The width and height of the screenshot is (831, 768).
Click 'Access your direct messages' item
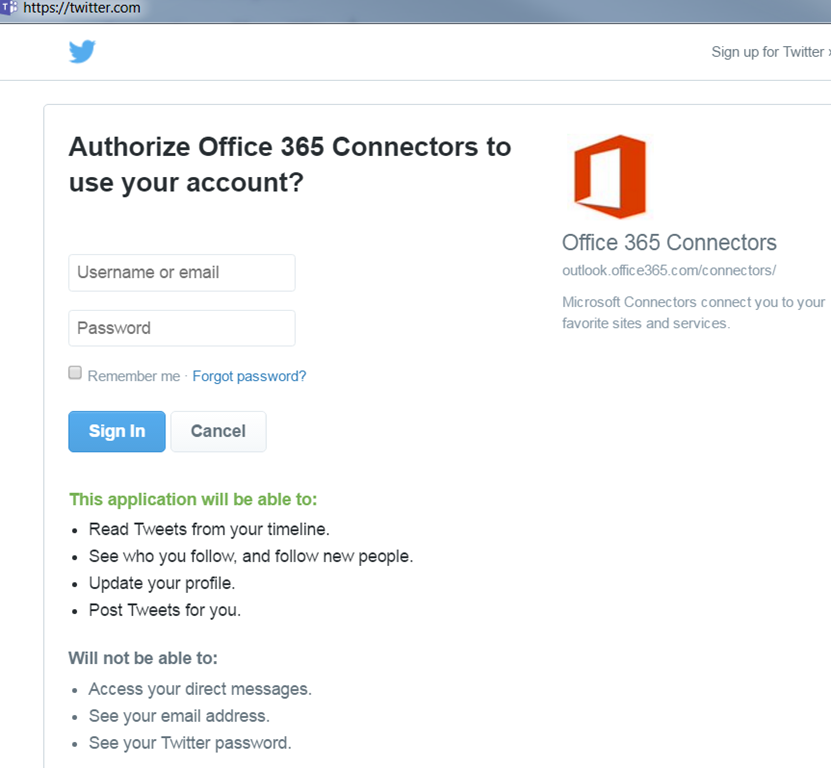tap(200, 689)
